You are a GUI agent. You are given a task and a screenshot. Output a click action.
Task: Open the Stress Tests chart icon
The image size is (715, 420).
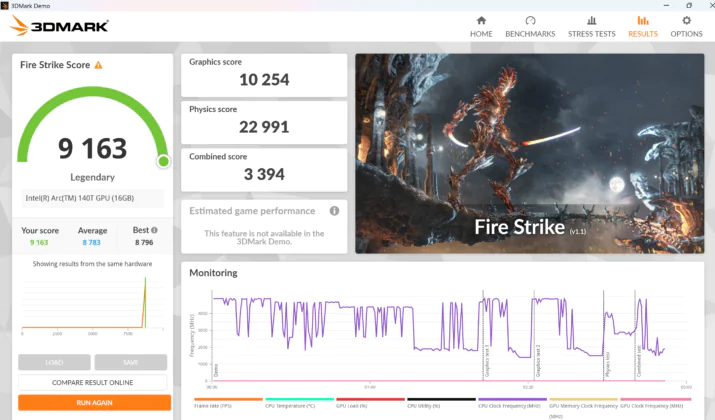[x=591, y=21]
